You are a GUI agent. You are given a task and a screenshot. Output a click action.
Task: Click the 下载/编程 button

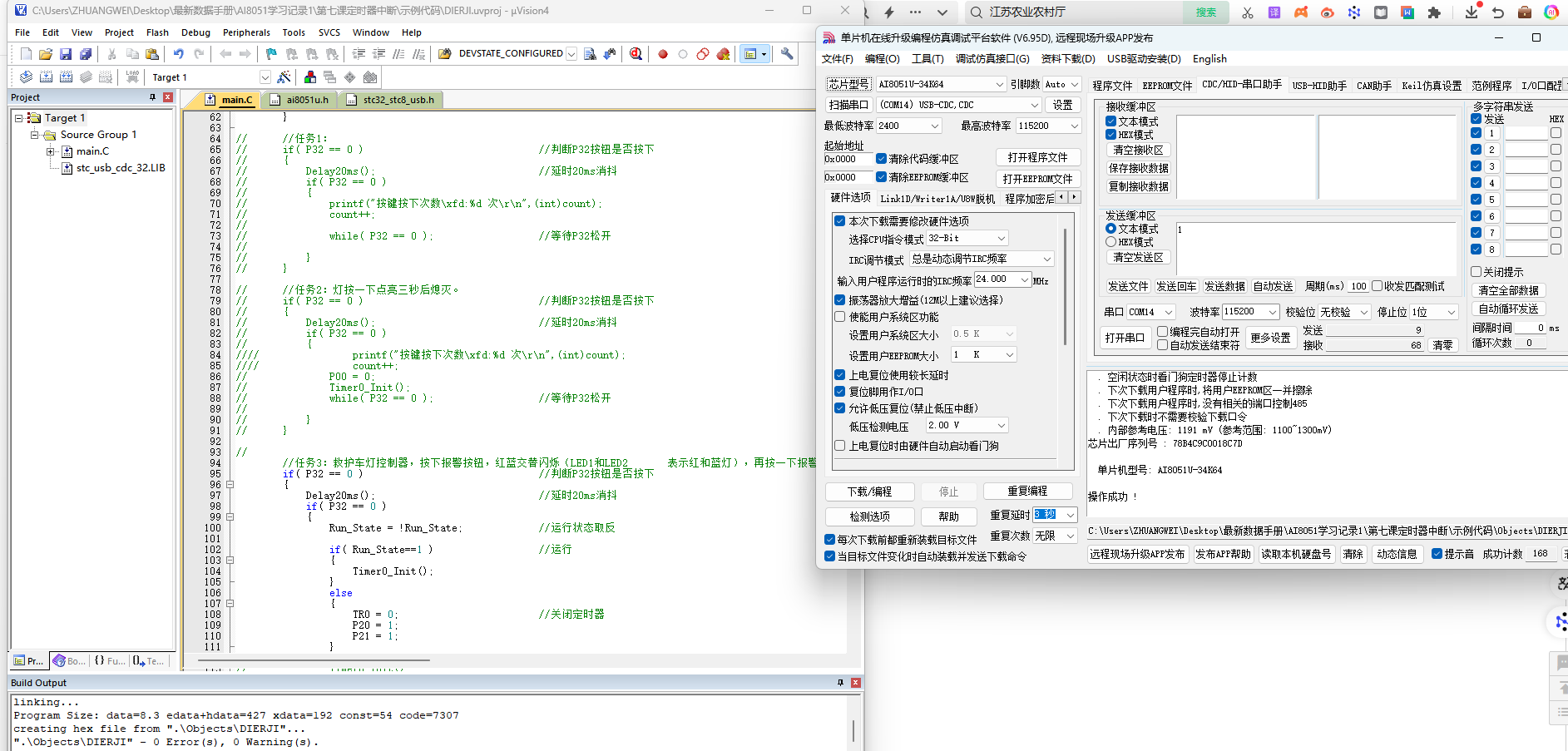pyautogui.click(x=870, y=492)
